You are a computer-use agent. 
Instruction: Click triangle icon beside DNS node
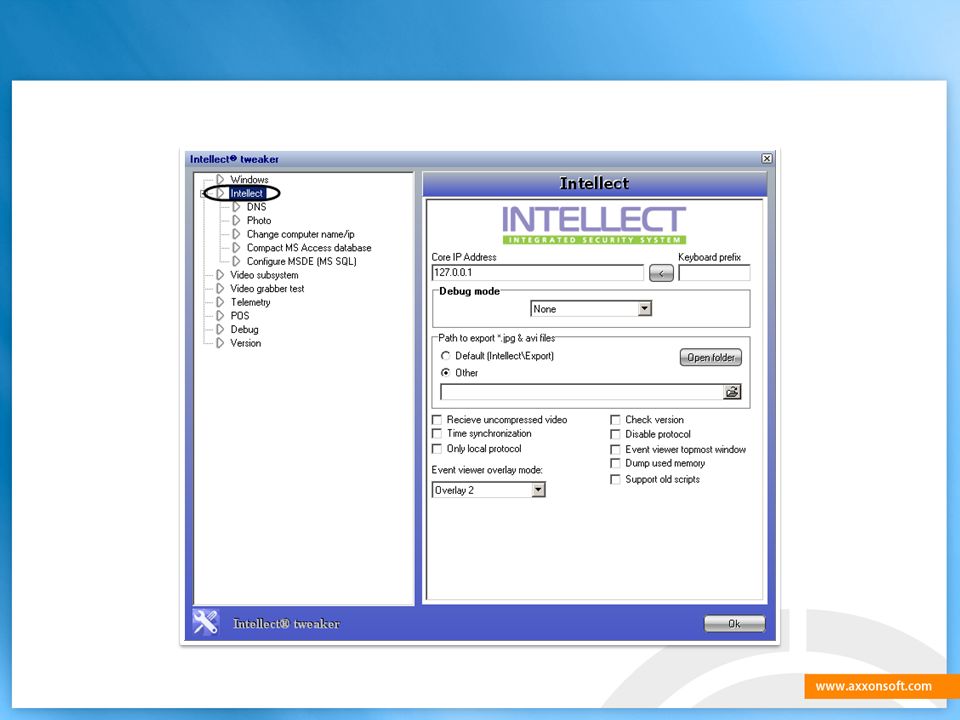pyautogui.click(x=236, y=207)
